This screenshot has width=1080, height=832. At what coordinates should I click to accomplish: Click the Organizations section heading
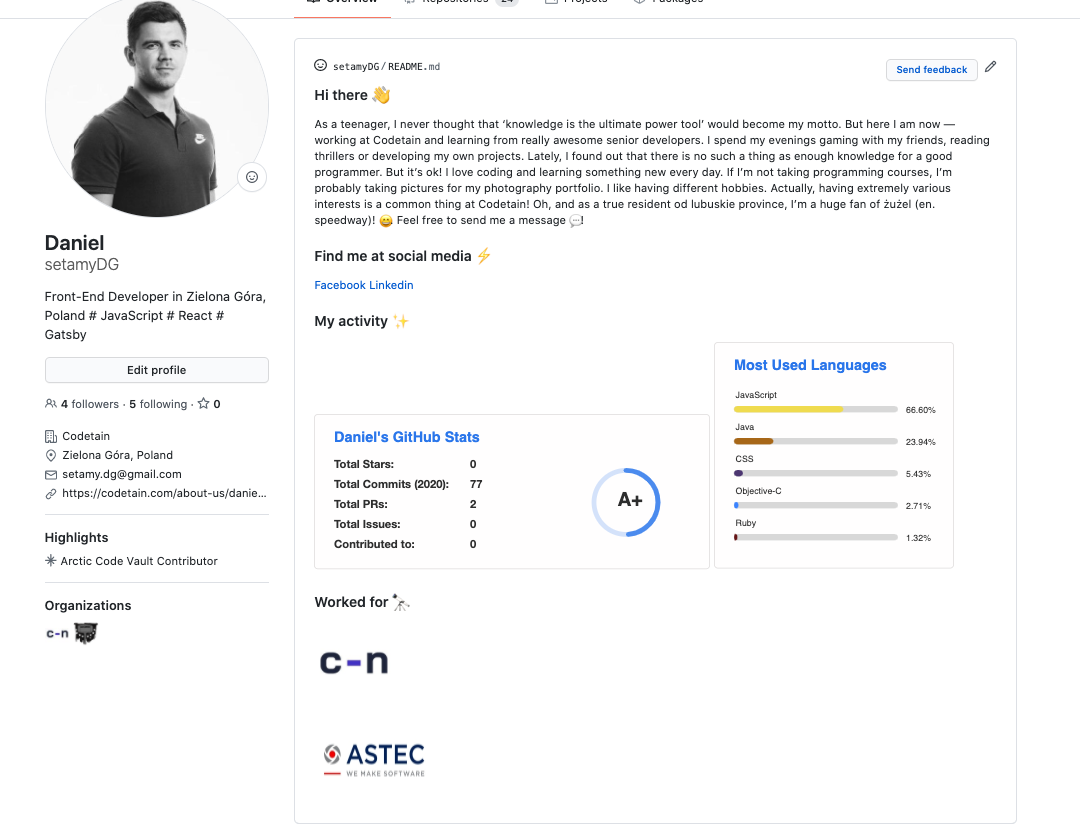[x=88, y=605]
